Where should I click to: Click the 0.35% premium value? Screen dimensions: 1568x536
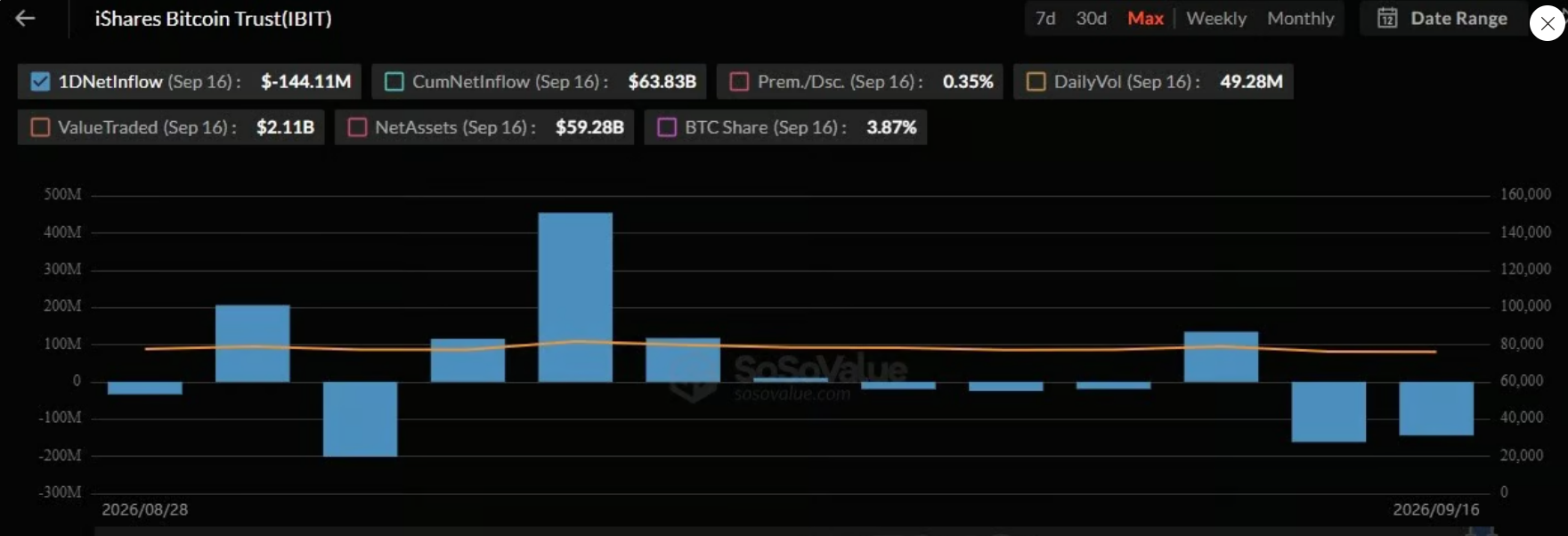[968, 81]
